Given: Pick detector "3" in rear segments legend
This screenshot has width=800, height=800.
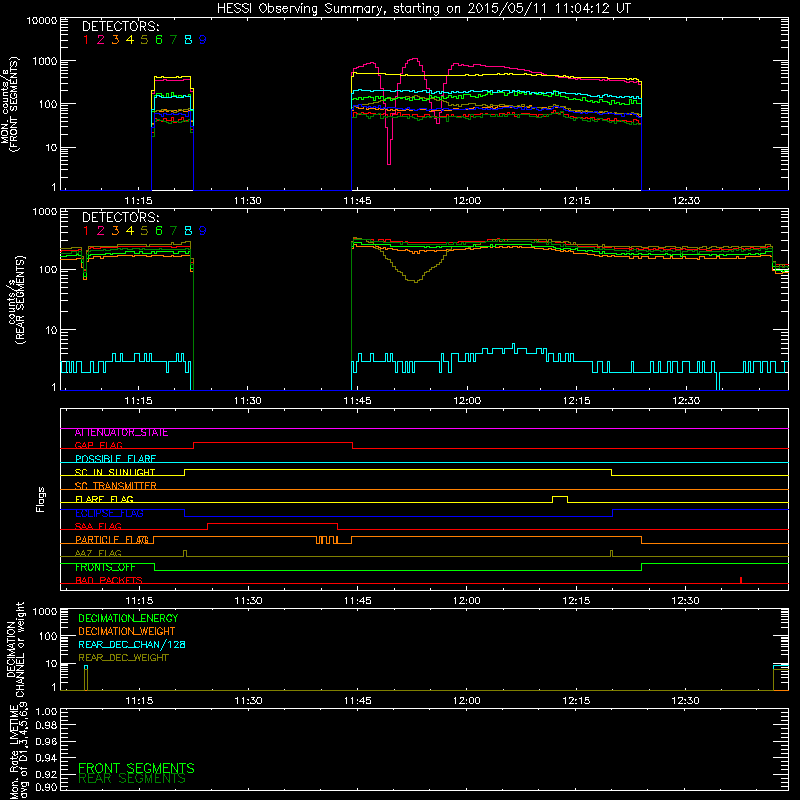Looking at the screenshot, I should coord(115,231).
